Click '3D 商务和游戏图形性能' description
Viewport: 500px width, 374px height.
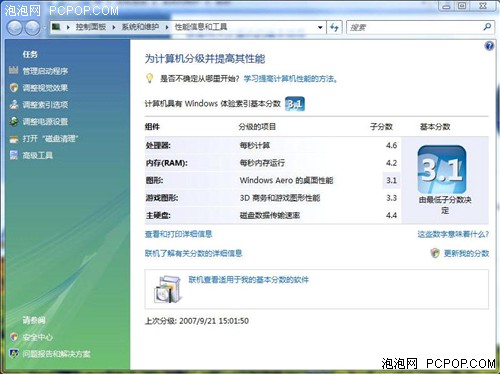coord(280,198)
